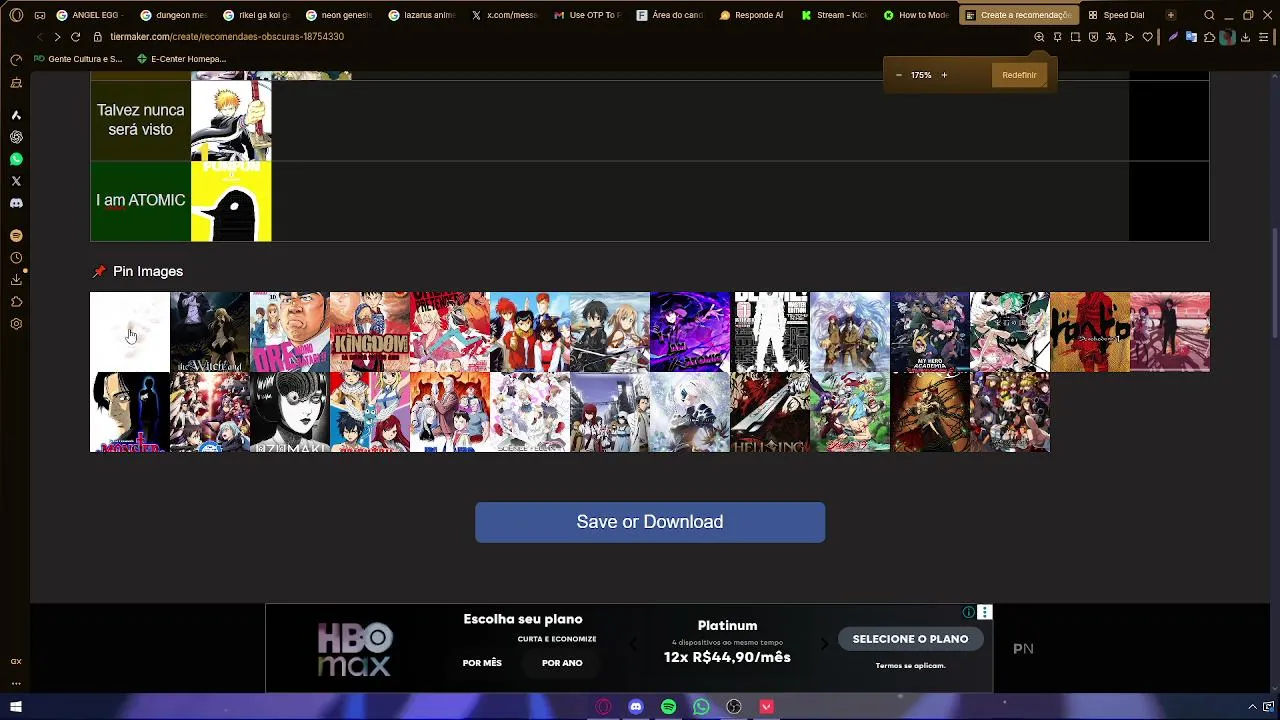This screenshot has height=720, width=1280.
Task: Open downloads from the sidebar
Action: (x=16, y=280)
